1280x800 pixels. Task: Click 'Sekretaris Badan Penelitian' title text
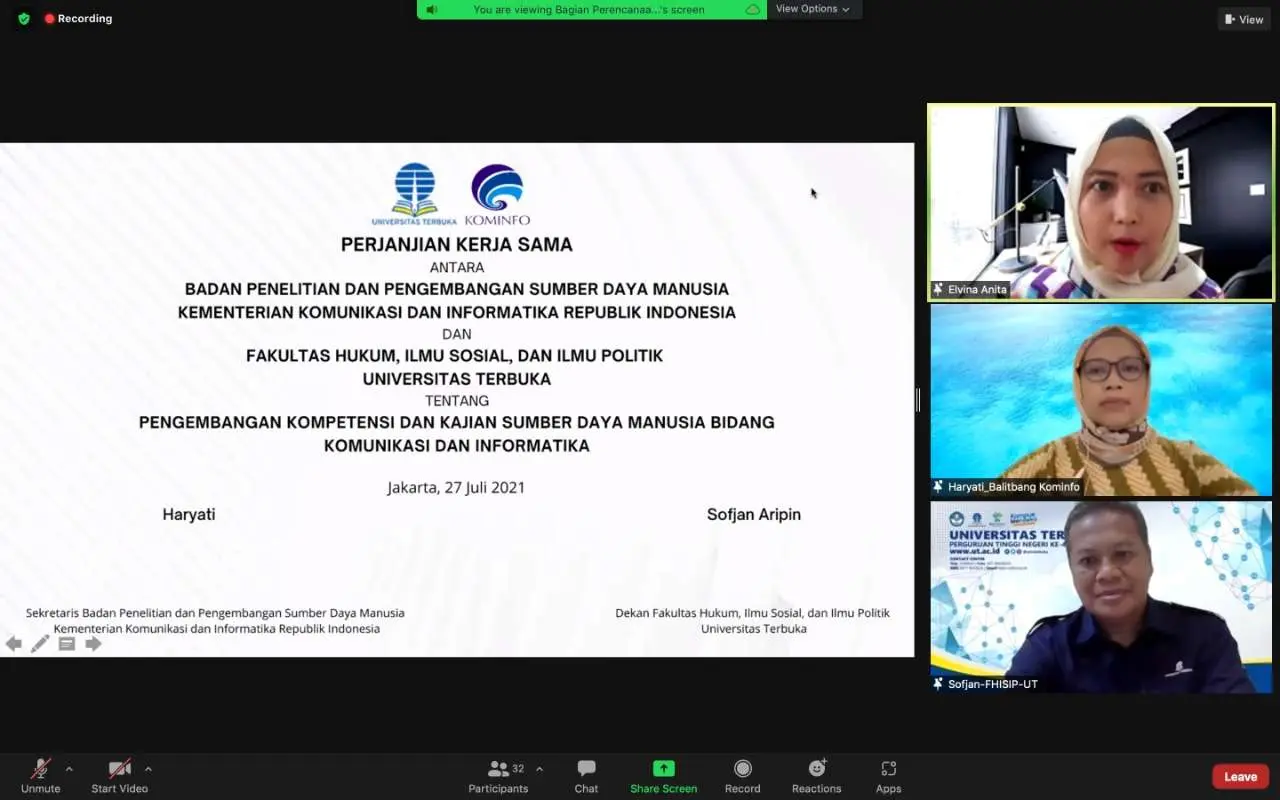tap(215, 613)
